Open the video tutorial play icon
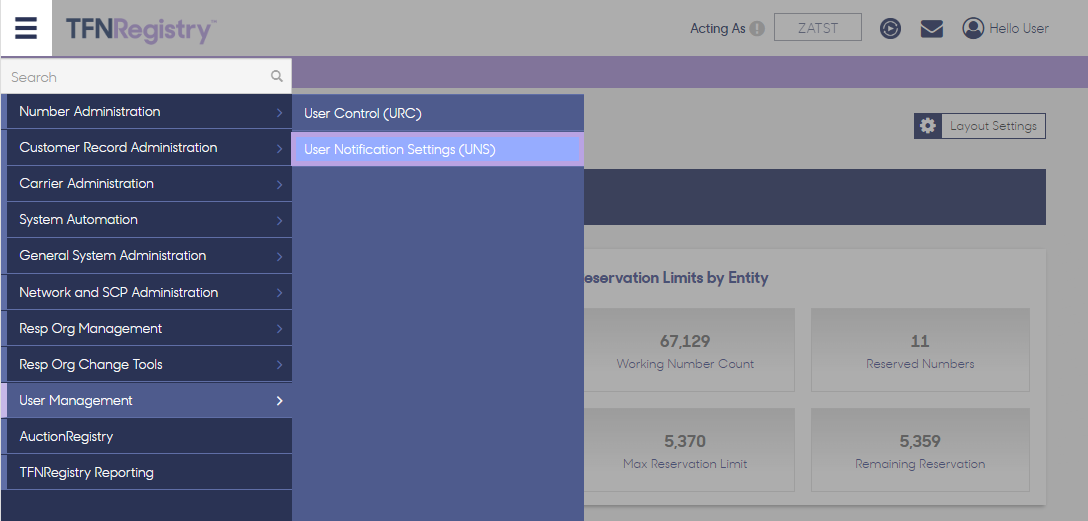This screenshot has height=521, width=1088. (x=890, y=28)
